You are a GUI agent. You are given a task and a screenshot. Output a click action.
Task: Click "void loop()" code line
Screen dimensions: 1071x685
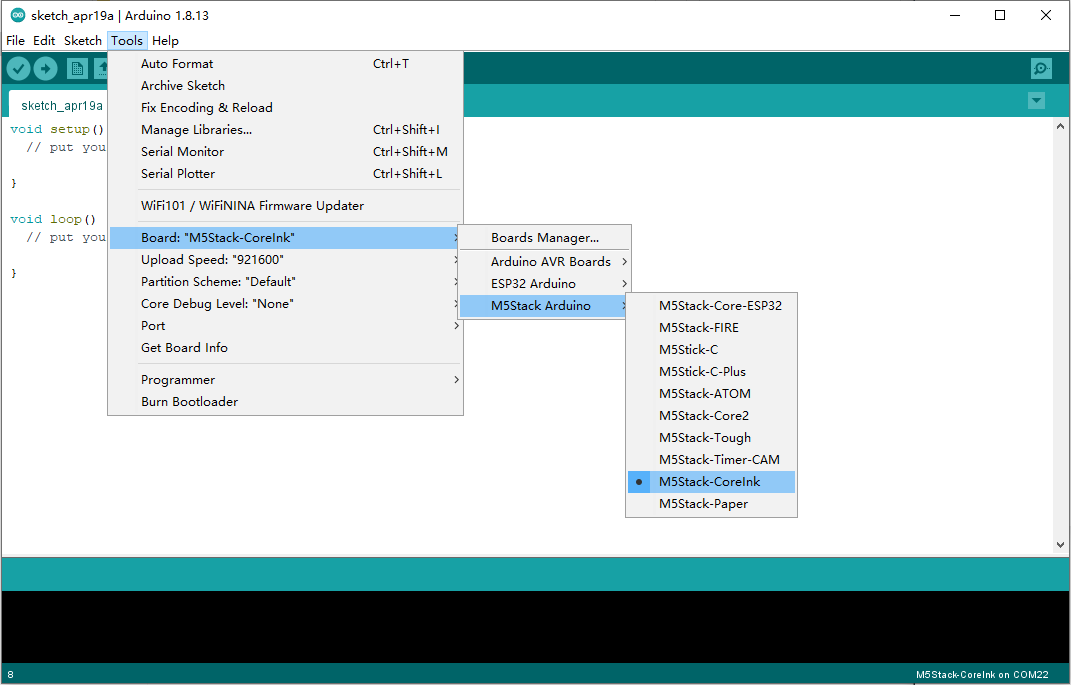pyautogui.click(x=53, y=219)
